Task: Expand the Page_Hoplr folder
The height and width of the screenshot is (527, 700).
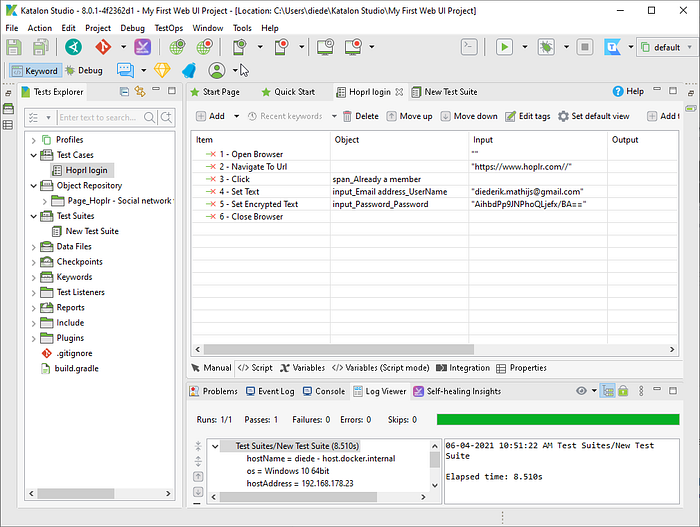Action: (x=44, y=201)
